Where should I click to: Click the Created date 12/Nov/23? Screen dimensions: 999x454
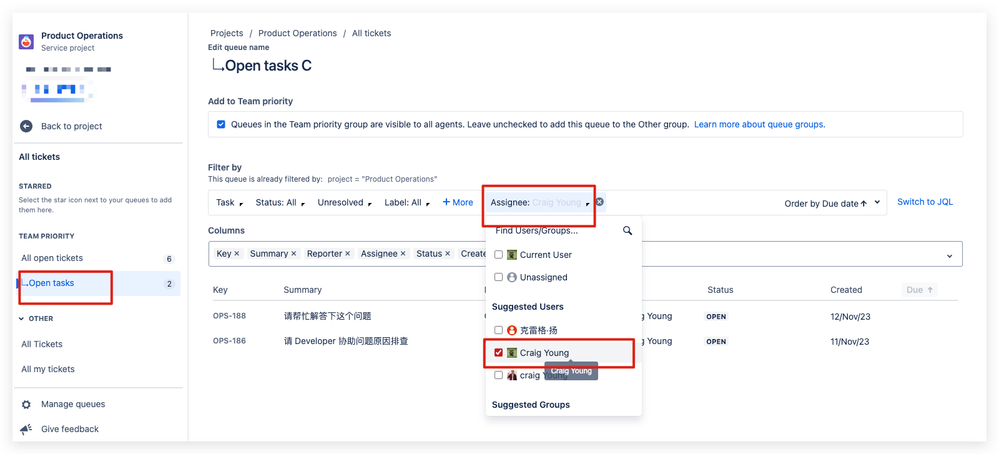pos(850,316)
